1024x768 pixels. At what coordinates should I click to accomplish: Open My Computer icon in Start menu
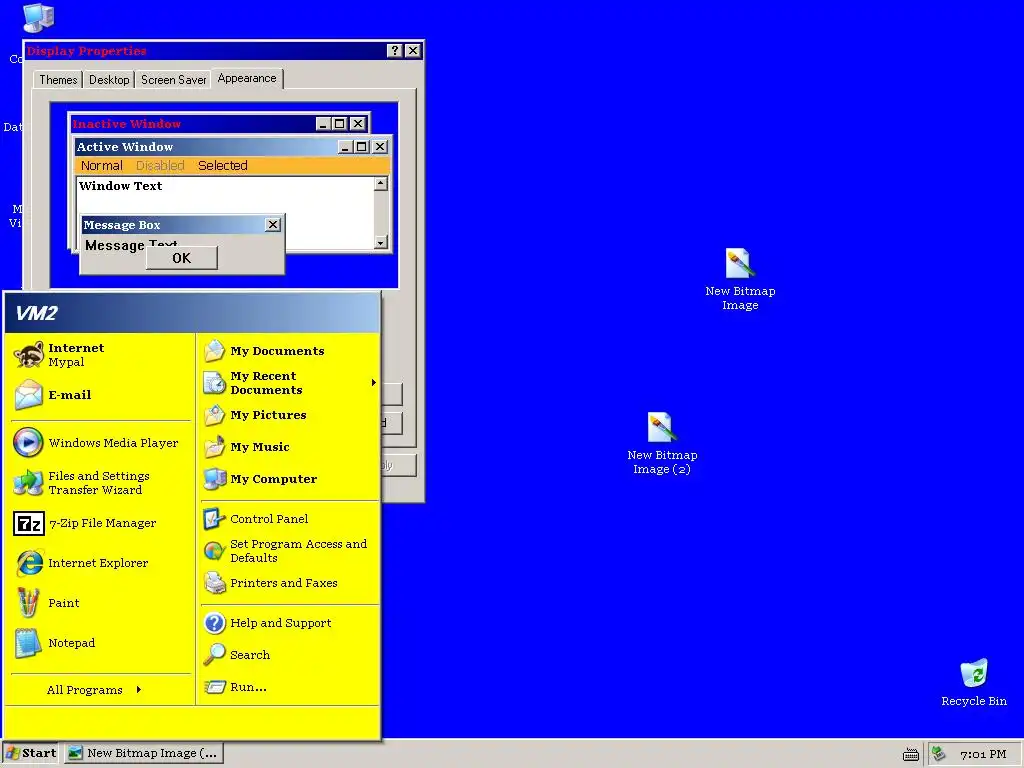click(214, 479)
